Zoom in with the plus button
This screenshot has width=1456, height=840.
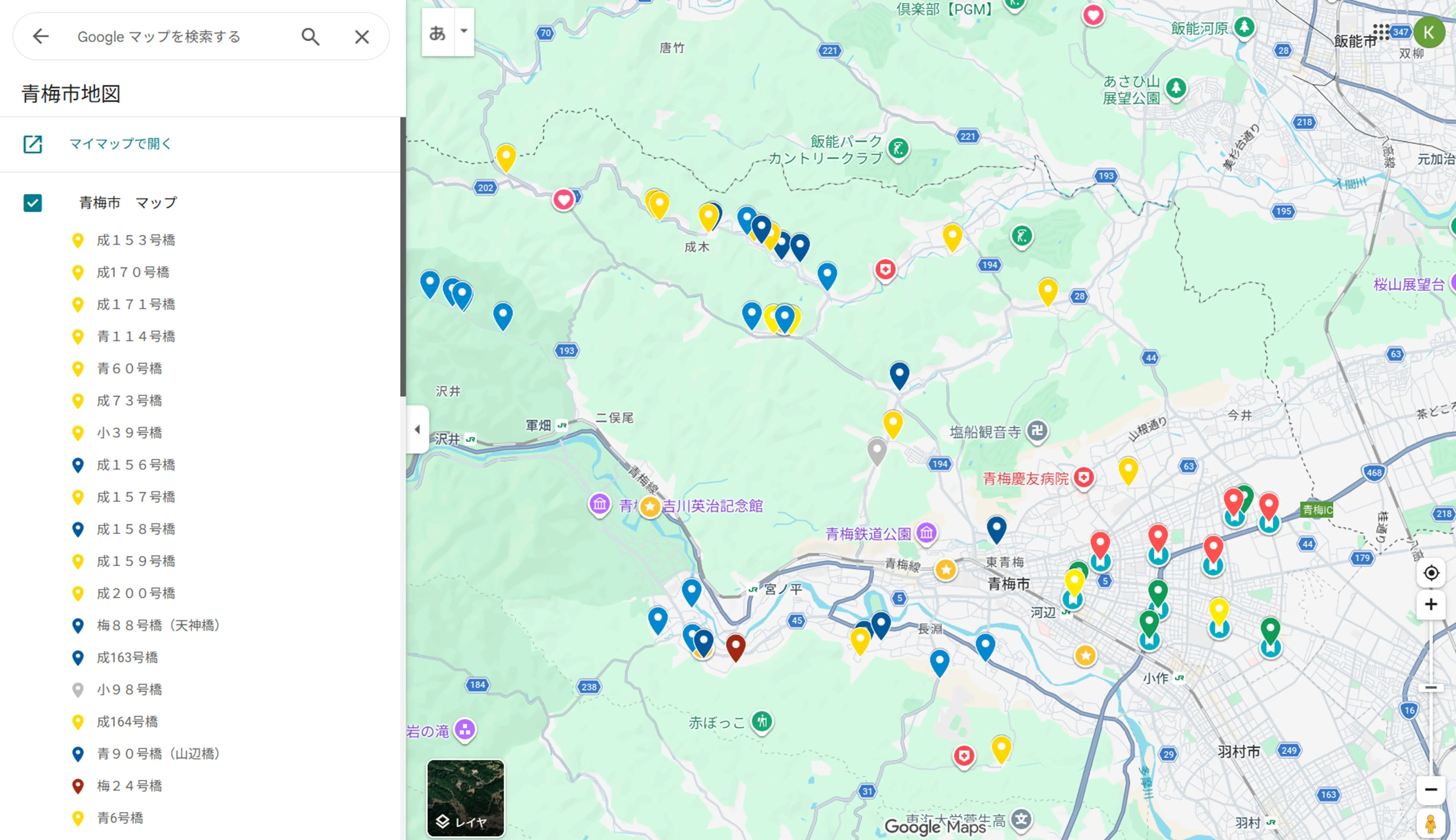click(1431, 605)
